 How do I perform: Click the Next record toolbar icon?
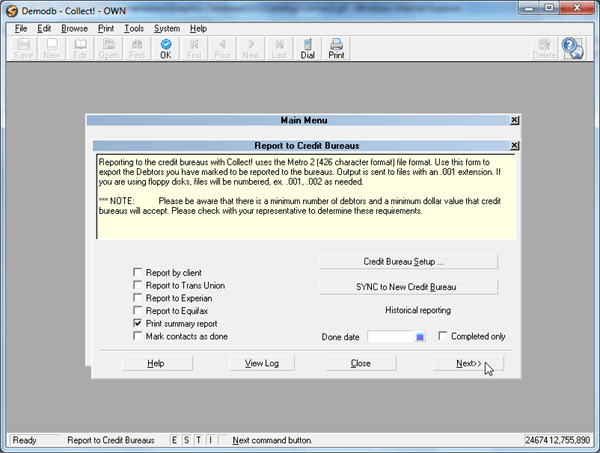(x=251, y=49)
